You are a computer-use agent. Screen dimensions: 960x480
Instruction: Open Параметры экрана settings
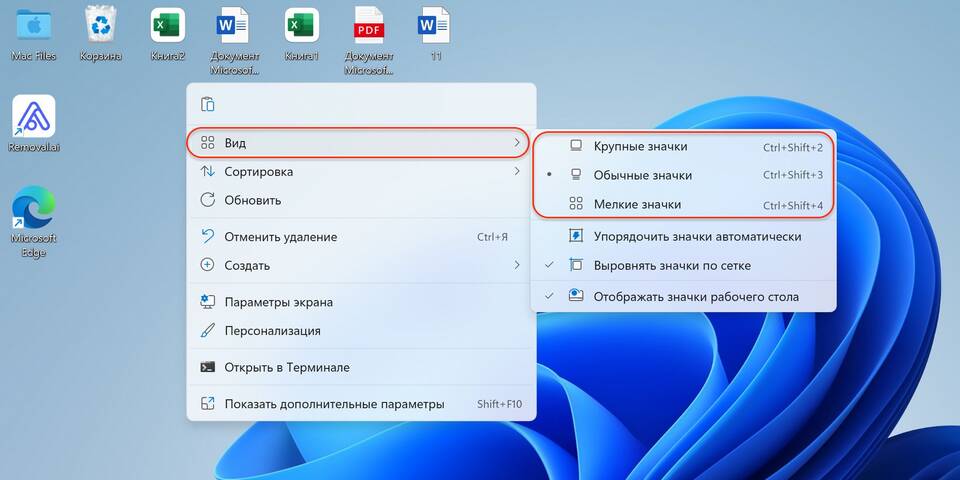[278, 302]
